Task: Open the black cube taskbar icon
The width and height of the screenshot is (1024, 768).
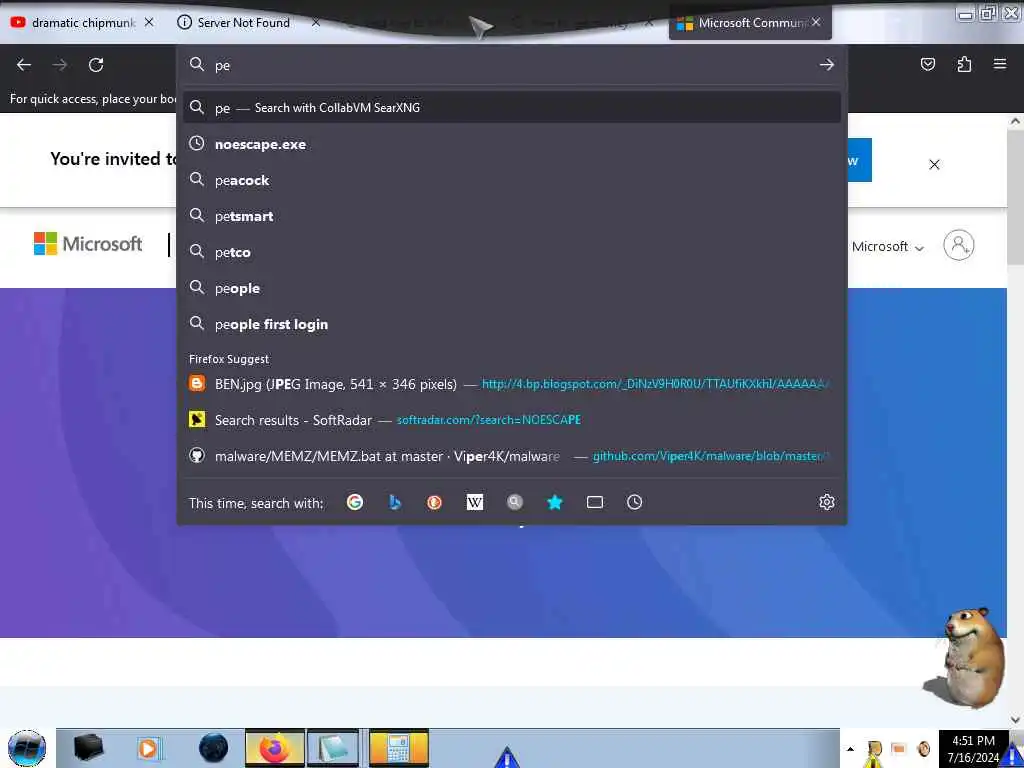Action: pyautogui.click(x=88, y=748)
